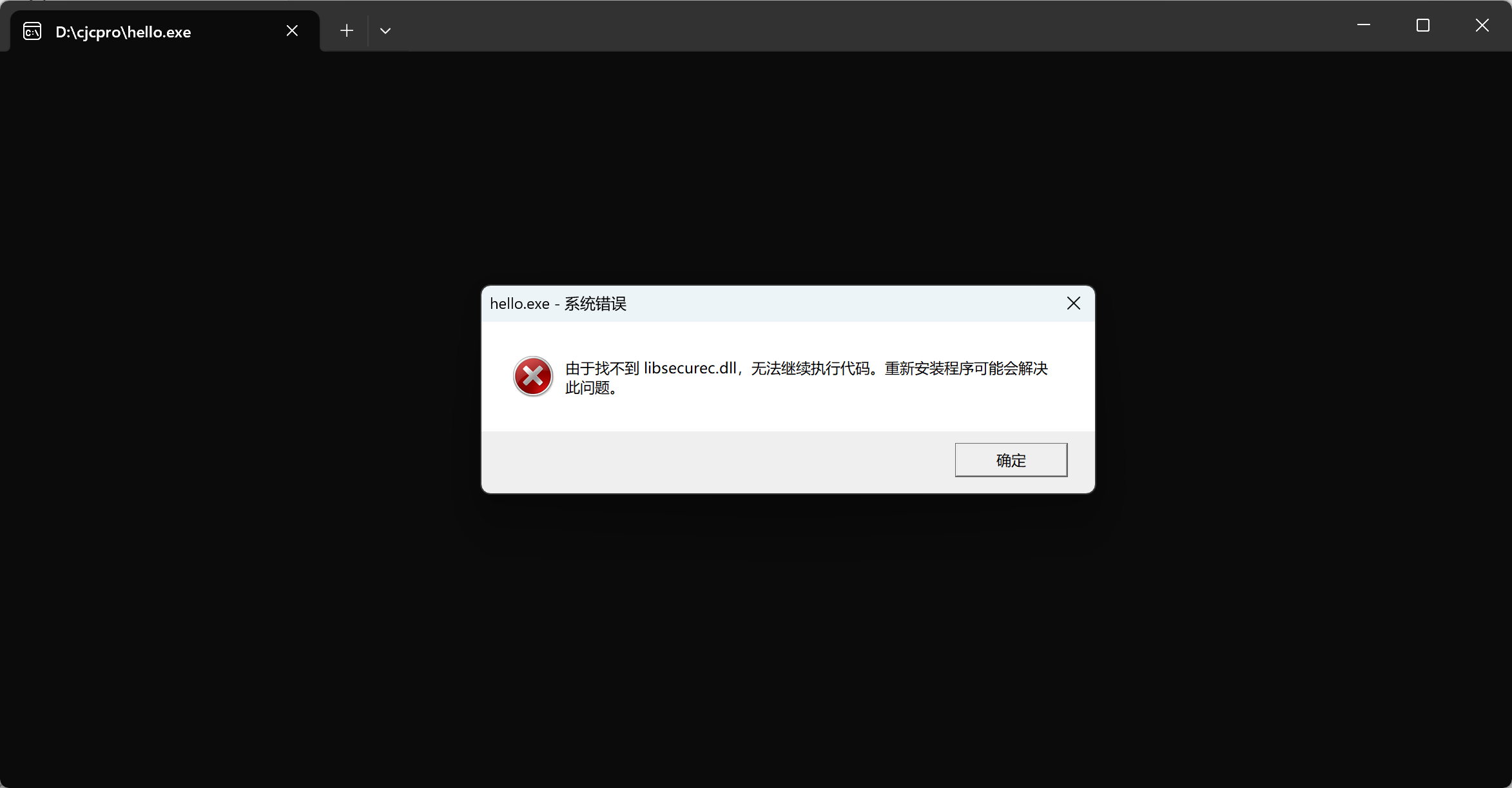Click the grey footer left of 确定
This screenshot has width=1512, height=788.
(709, 462)
